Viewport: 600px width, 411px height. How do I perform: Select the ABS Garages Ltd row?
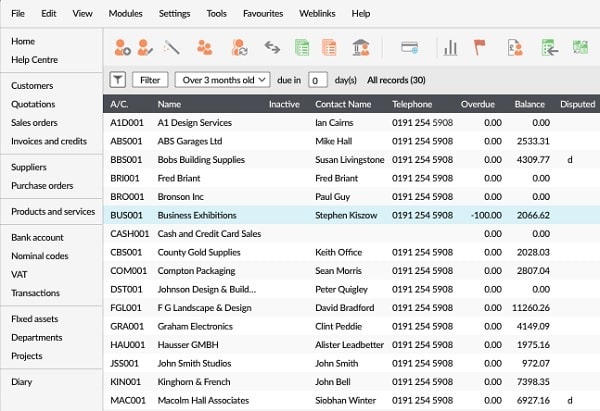[x=351, y=141]
